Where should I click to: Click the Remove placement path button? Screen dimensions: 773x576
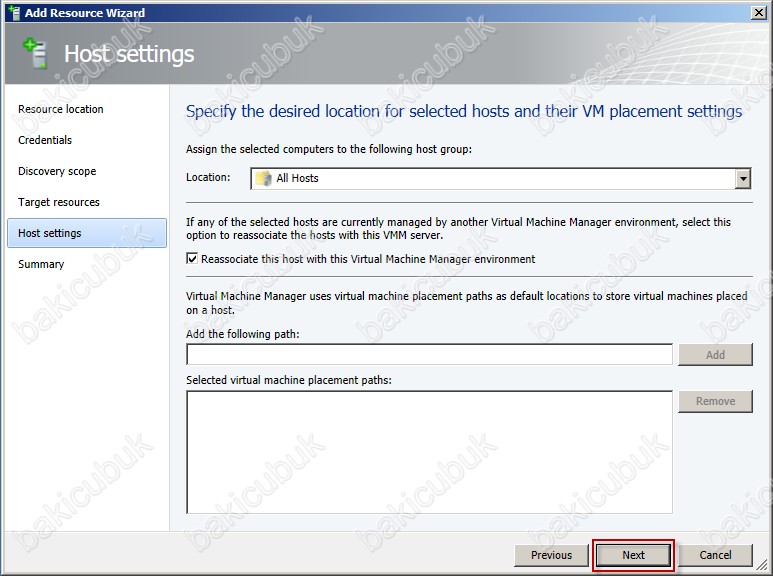[x=715, y=401]
